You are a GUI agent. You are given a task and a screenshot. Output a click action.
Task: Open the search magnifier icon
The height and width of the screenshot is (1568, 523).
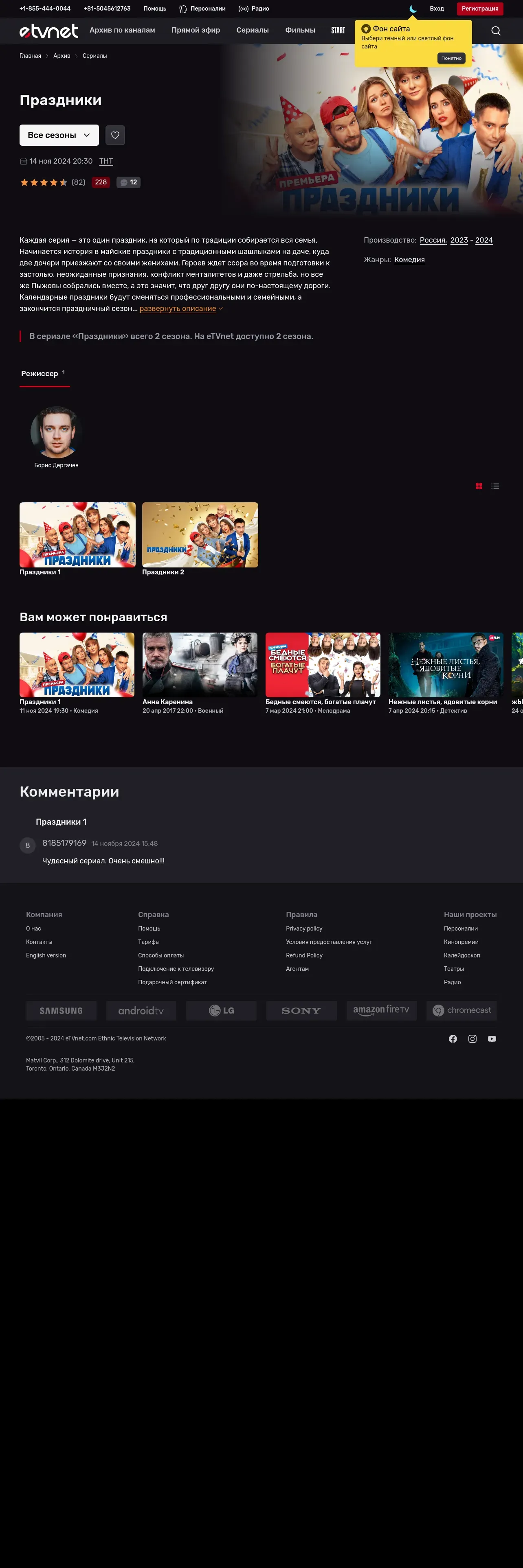(x=496, y=31)
